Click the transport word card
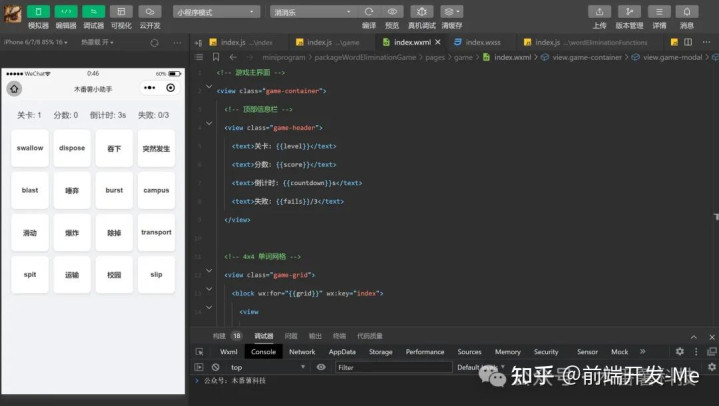 [x=156, y=232]
